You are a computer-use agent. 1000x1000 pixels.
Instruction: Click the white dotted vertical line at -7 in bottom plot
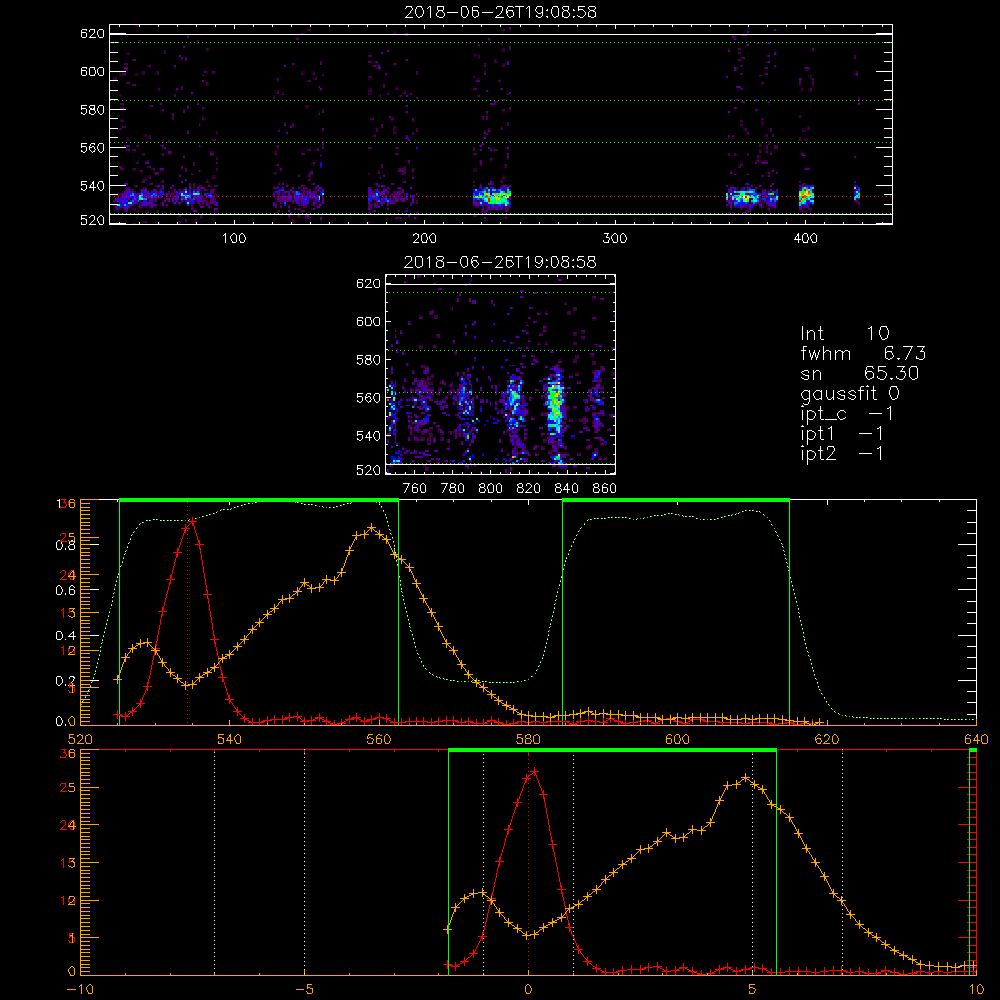[x=214, y=862]
